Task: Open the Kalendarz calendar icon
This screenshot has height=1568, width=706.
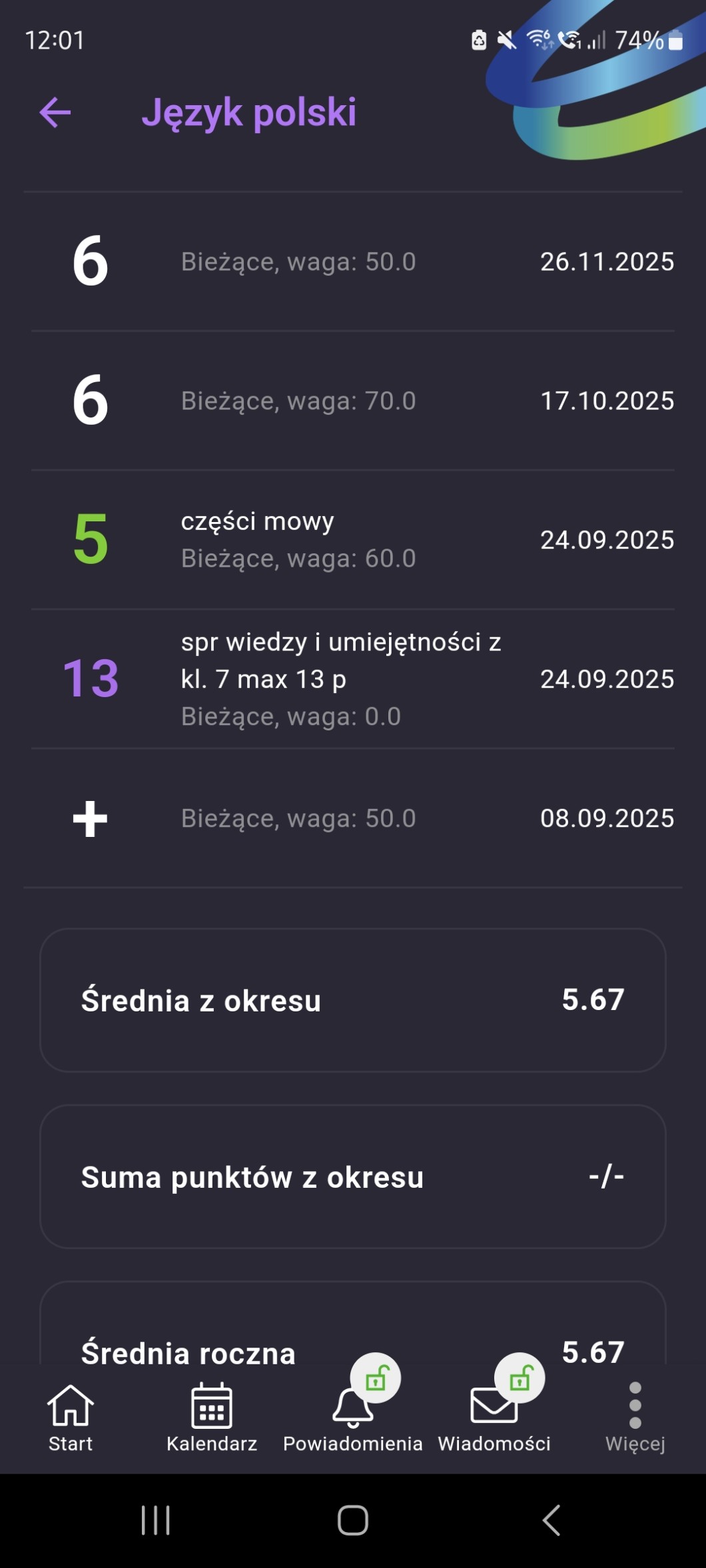Action: (x=212, y=1406)
